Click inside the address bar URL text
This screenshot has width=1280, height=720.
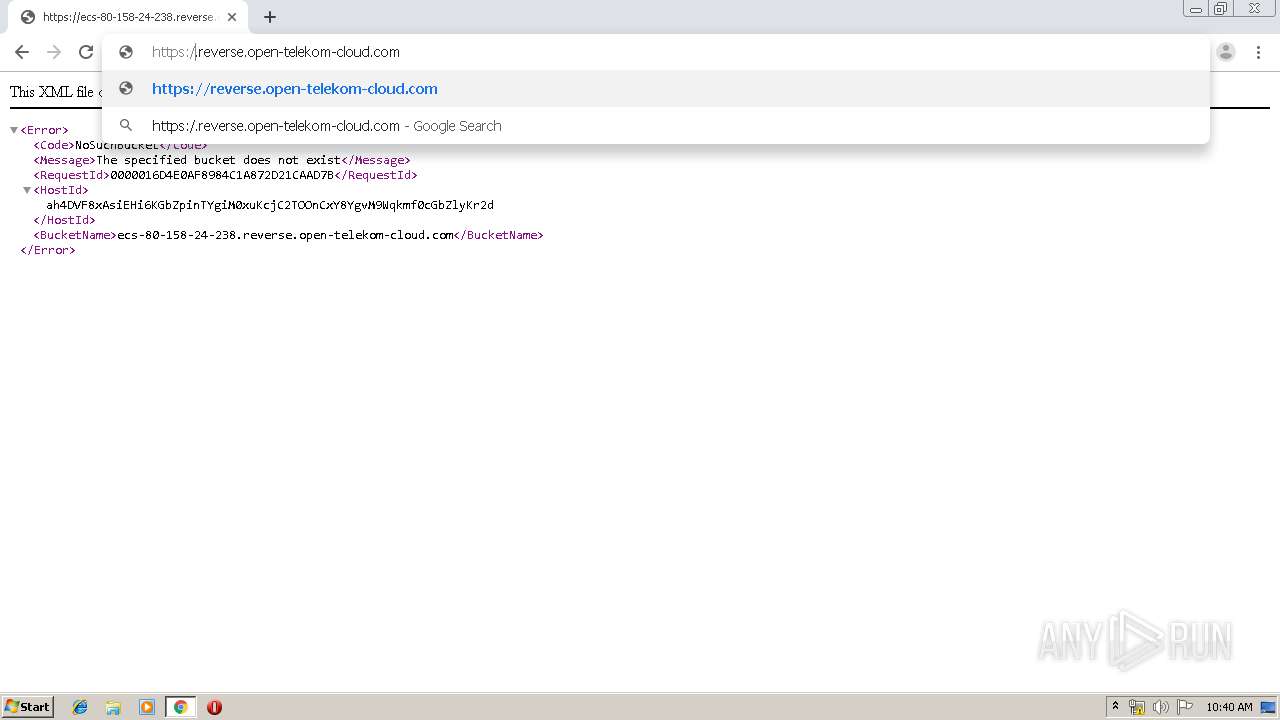pyautogui.click(x=276, y=52)
